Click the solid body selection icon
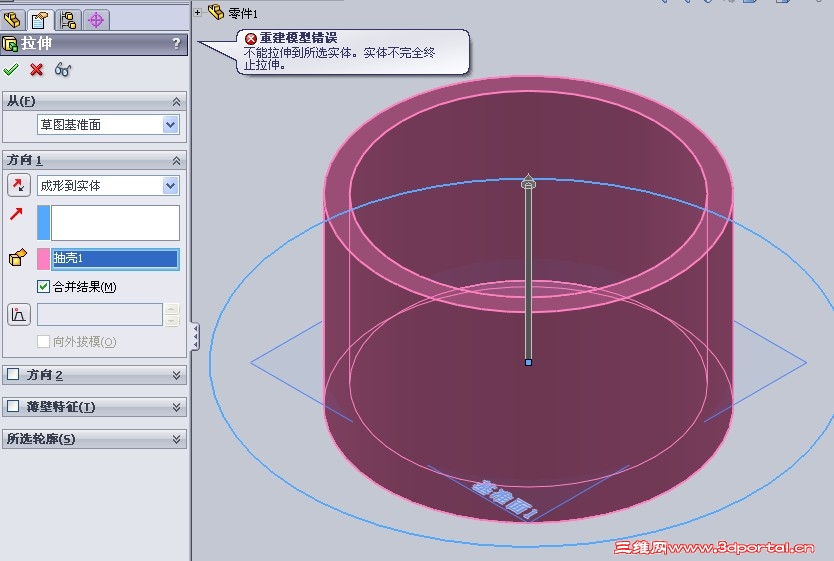834x561 pixels. coord(18,257)
